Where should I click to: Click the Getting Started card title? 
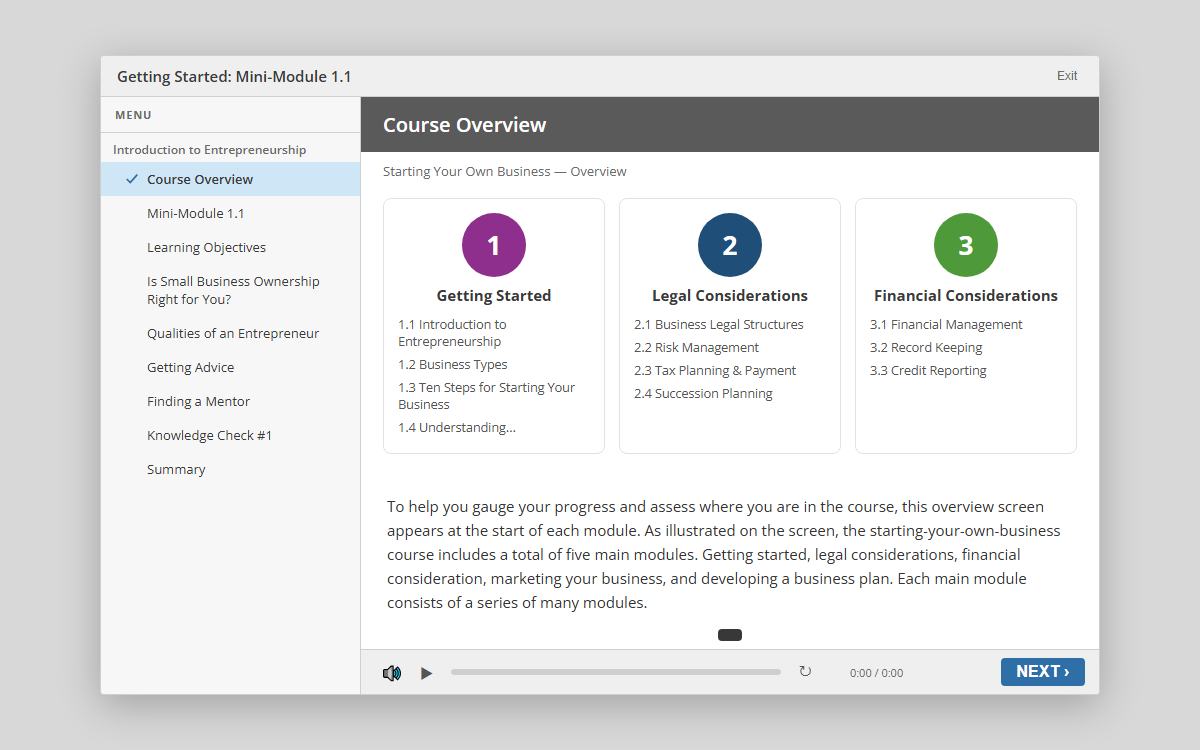point(494,296)
